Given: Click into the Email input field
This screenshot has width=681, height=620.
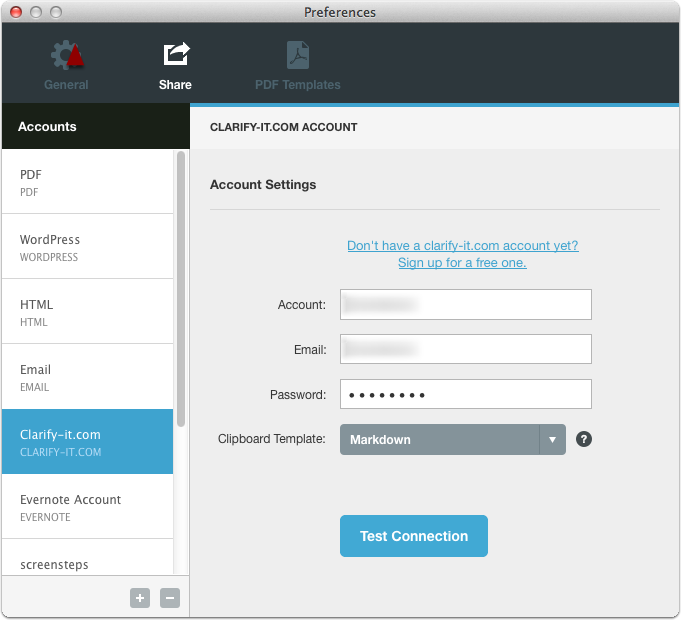Looking at the screenshot, I should pyautogui.click(x=466, y=349).
